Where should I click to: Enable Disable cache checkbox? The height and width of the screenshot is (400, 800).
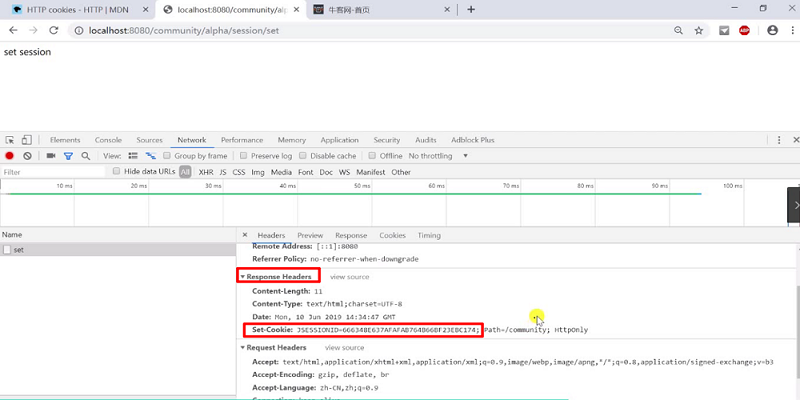click(303, 156)
